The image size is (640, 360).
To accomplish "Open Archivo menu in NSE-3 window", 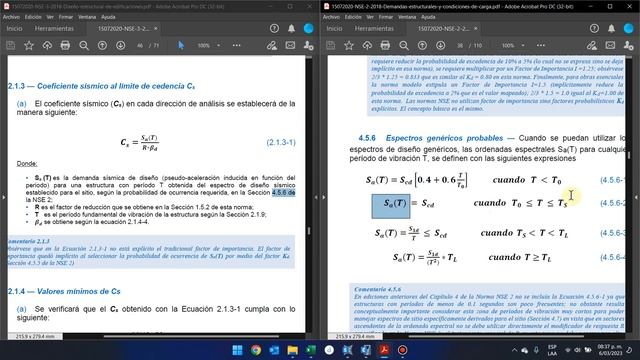I will [11, 17].
